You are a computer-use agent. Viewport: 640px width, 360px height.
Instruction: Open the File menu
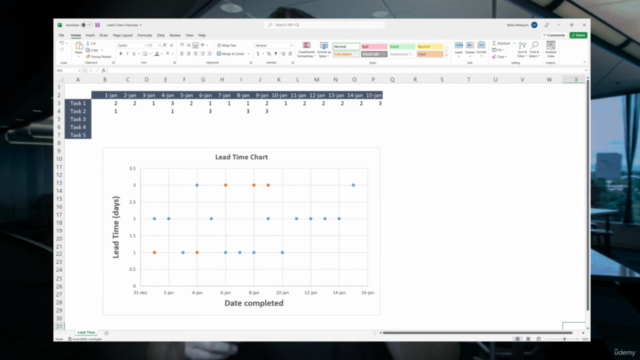pos(61,36)
